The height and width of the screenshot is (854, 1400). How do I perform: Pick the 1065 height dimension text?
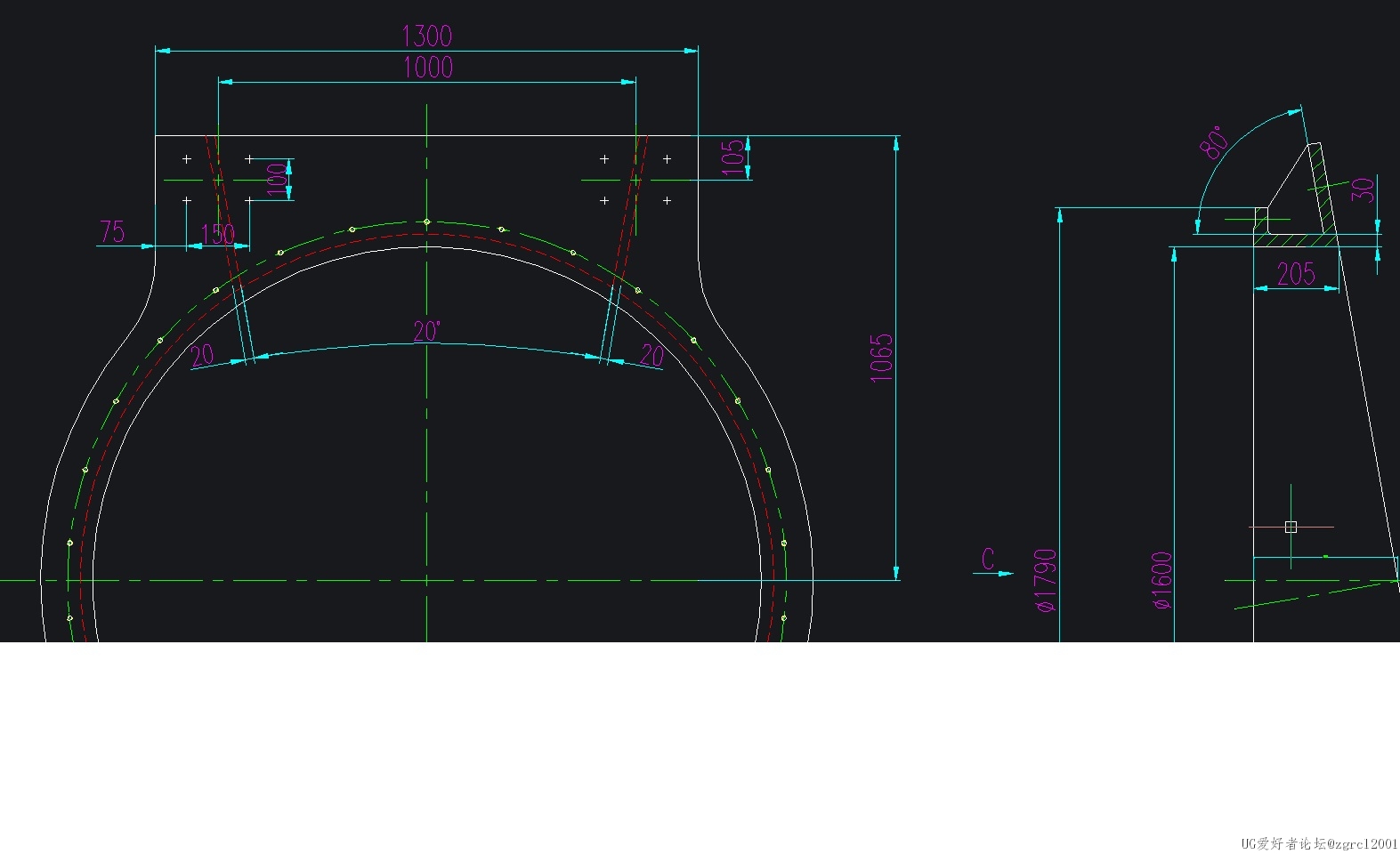pyautogui.click(x=881, y=359)
